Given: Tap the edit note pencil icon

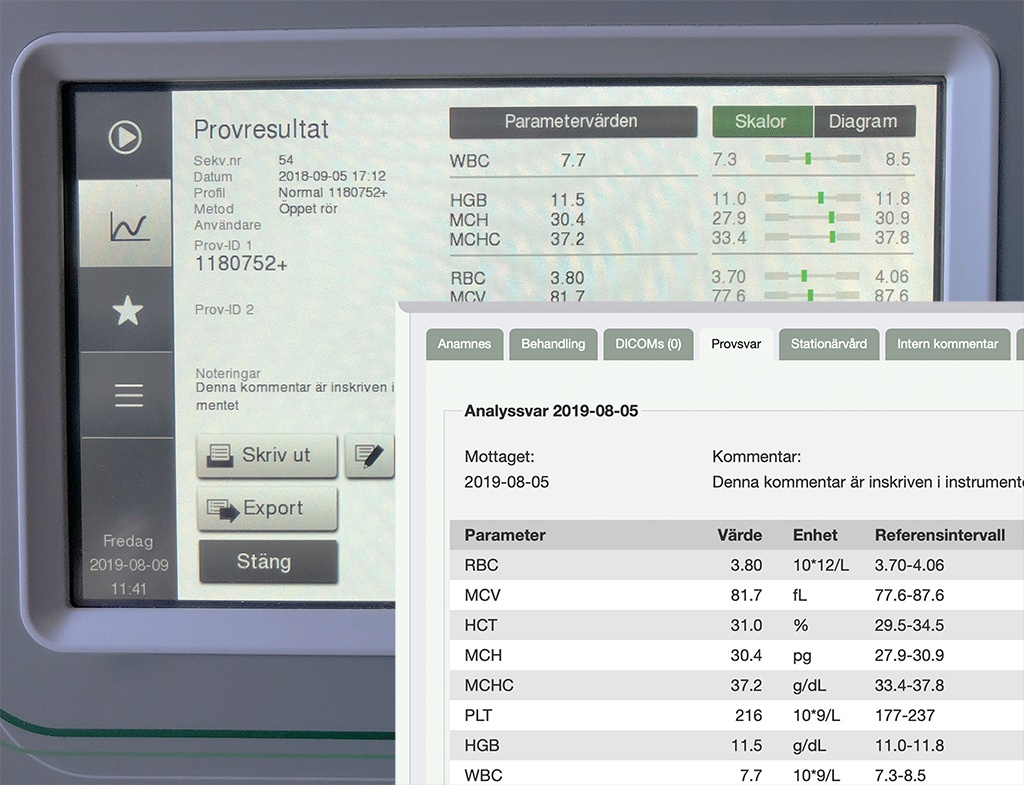Looking at the screenshot, I should [370, 456].
